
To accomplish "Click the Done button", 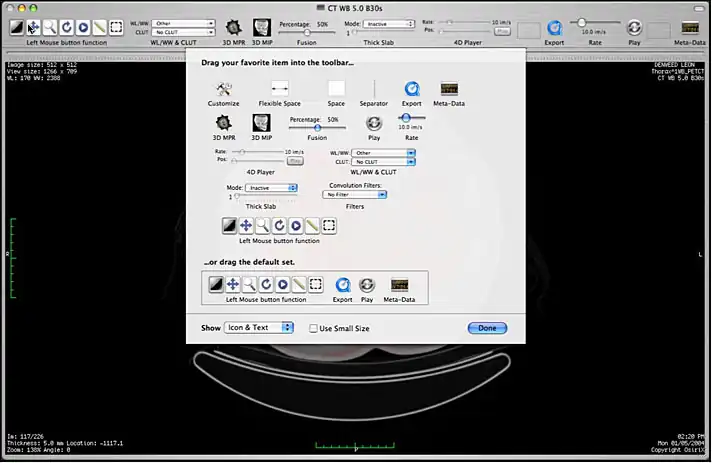I will click(x=487, y=328).
